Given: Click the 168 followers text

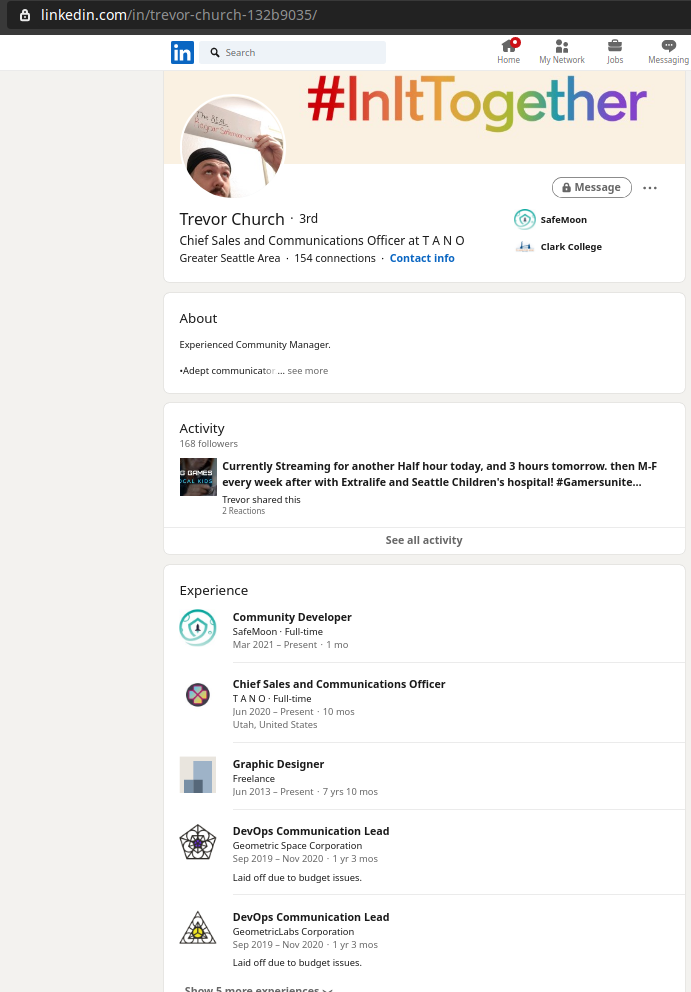Looking at the screenshot, I should click(208, 443).
